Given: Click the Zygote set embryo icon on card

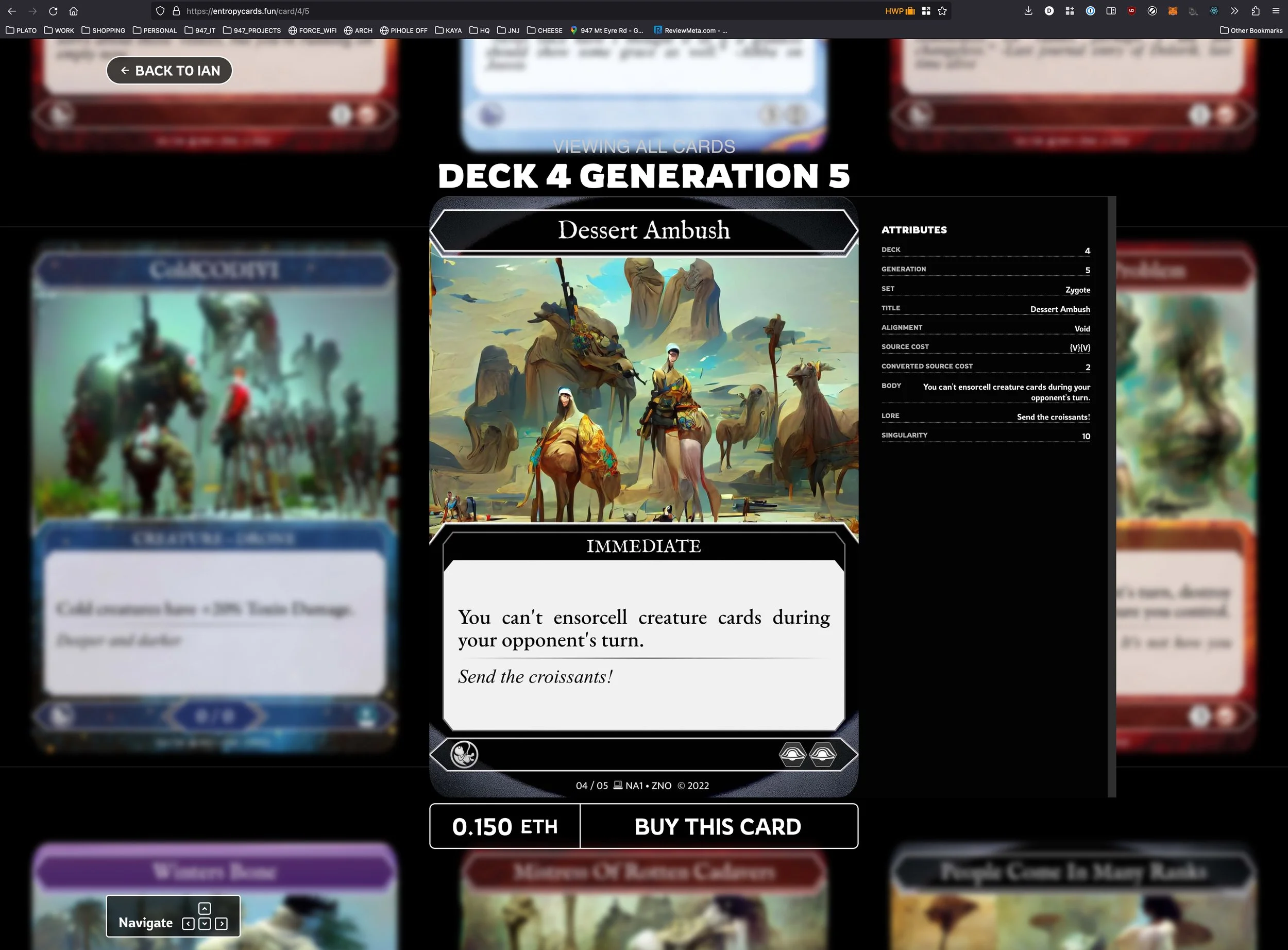Looking at the screenshot, I should 464,755.
